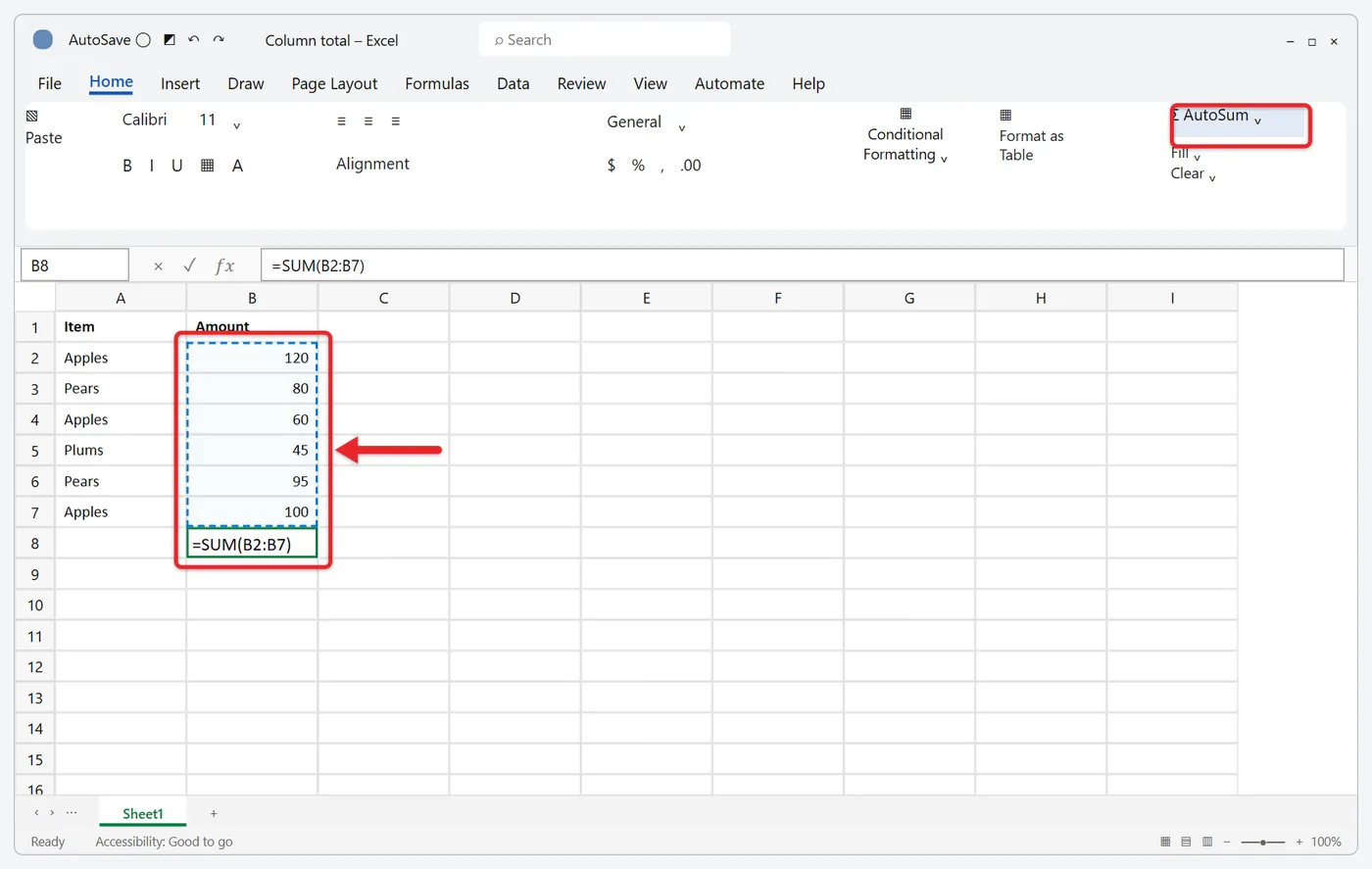Open the AutoSum dropdown

point(1257,121)
